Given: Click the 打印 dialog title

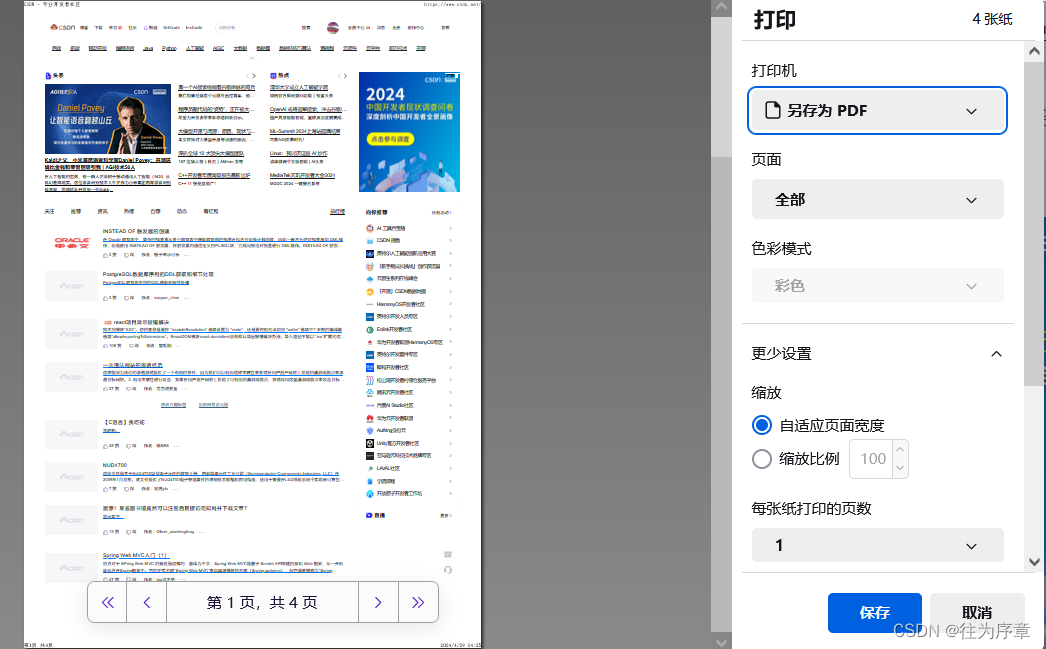Looking at the screenshot, I should coord(774,19).
